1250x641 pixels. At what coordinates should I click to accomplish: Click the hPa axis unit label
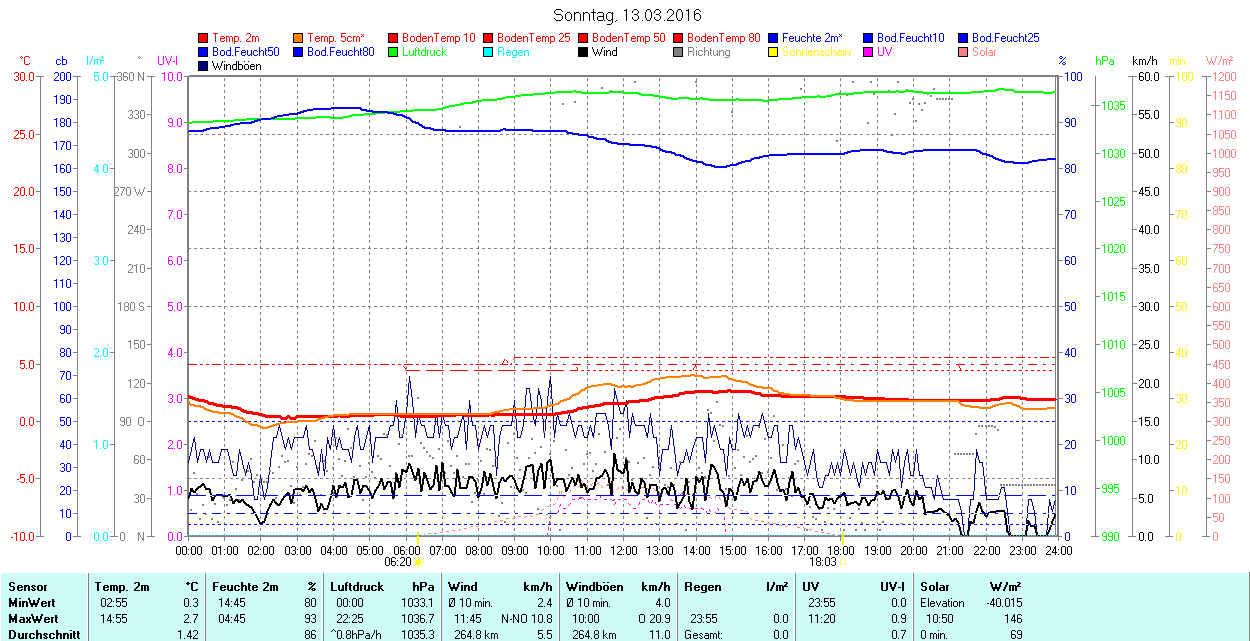pos(1104,61)
